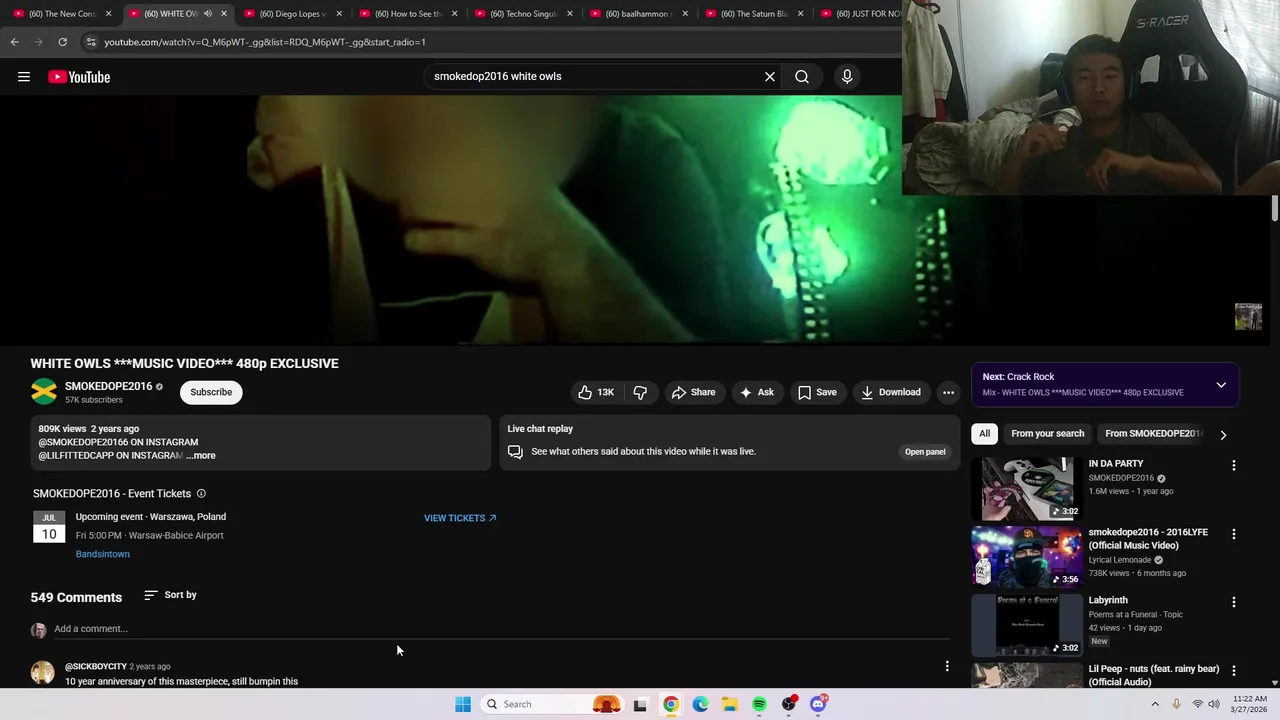Open File Explorer from the taskbar
This screenshot has height=720, width=1280.
pos(730,704)
